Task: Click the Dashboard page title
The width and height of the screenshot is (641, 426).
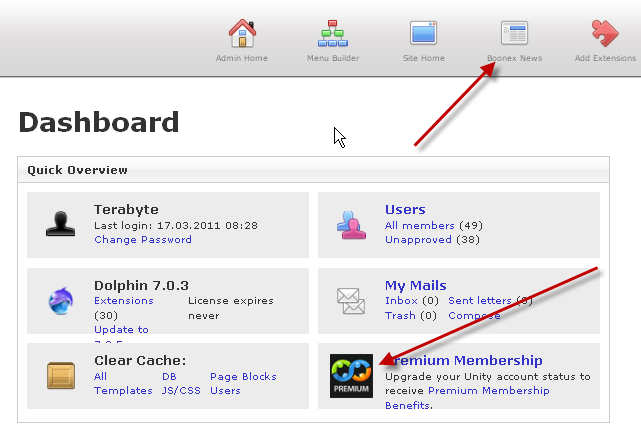Action: tap(99, 122)
